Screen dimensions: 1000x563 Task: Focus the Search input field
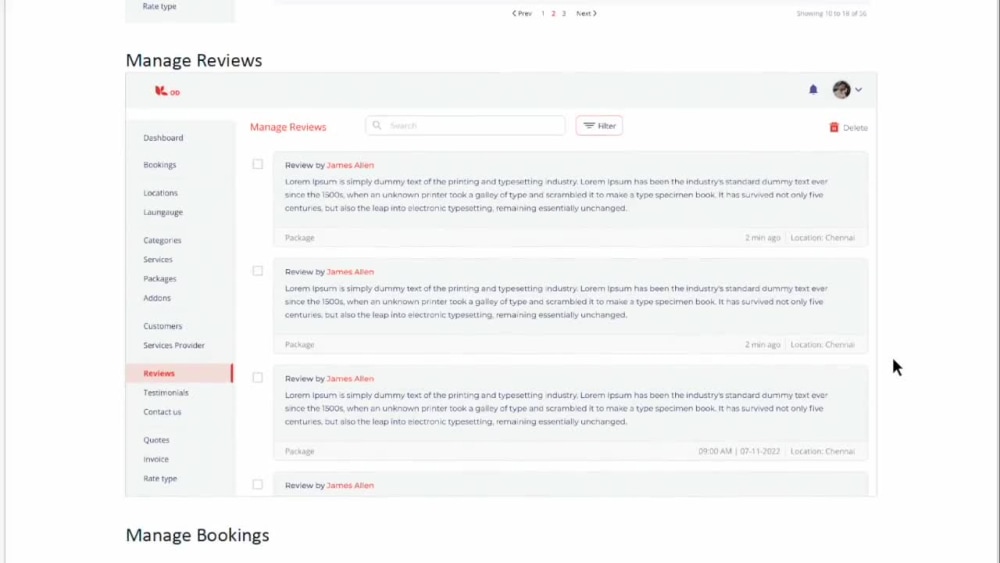coord(466,126)
